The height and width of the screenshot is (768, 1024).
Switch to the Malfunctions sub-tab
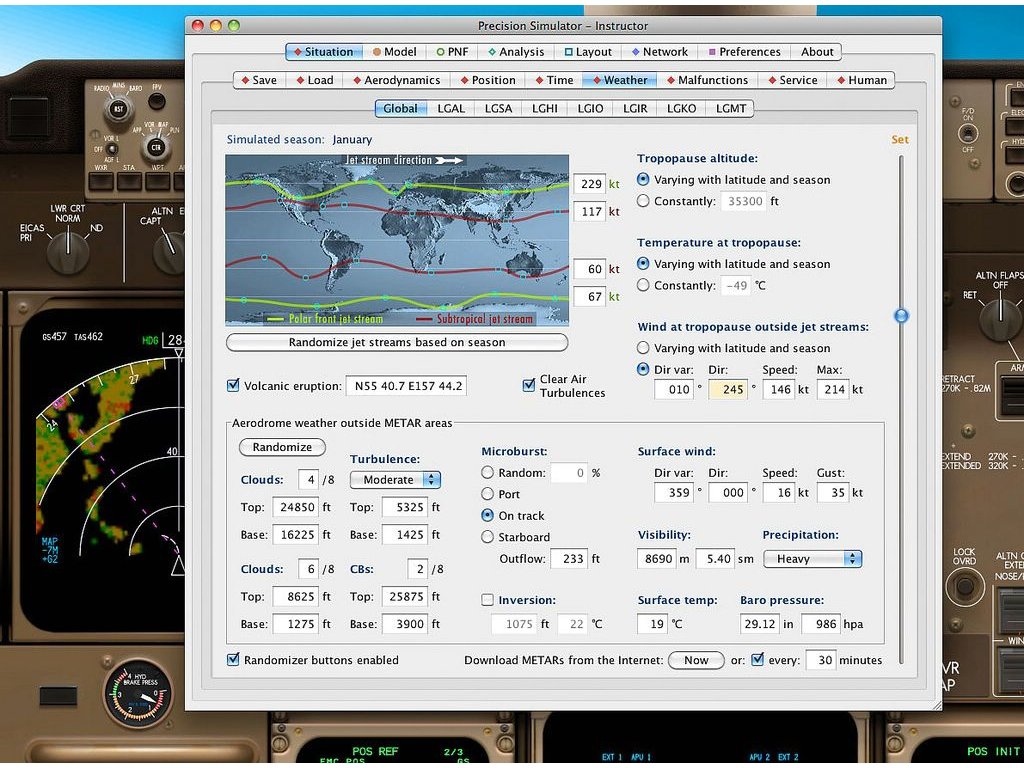point(707,80)
